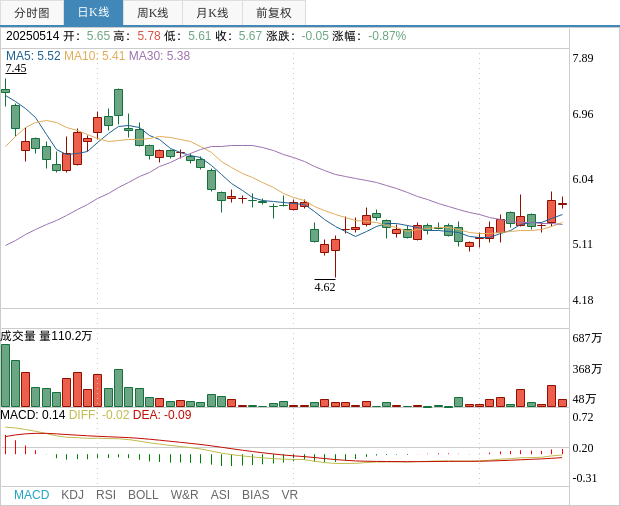620x506 pixels.
Task: Click the 0.72 MACD axis label
Action: click(583, 417)
